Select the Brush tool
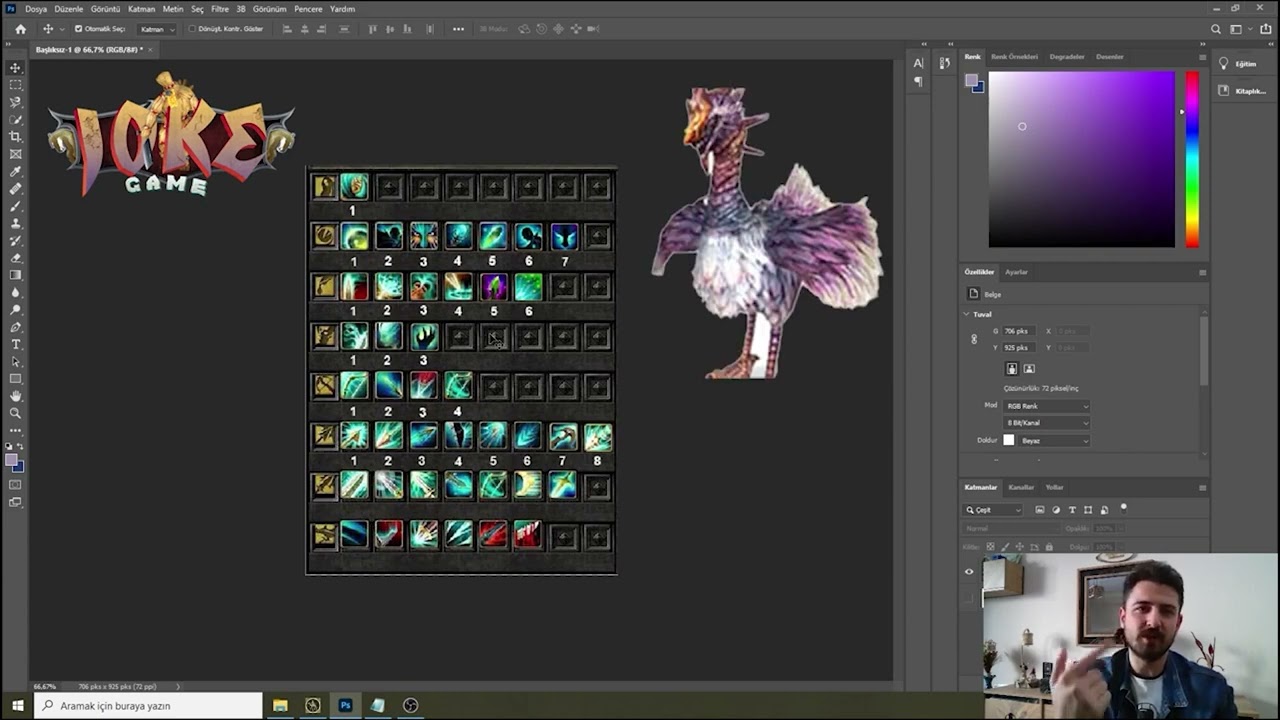 click(15, 206)
